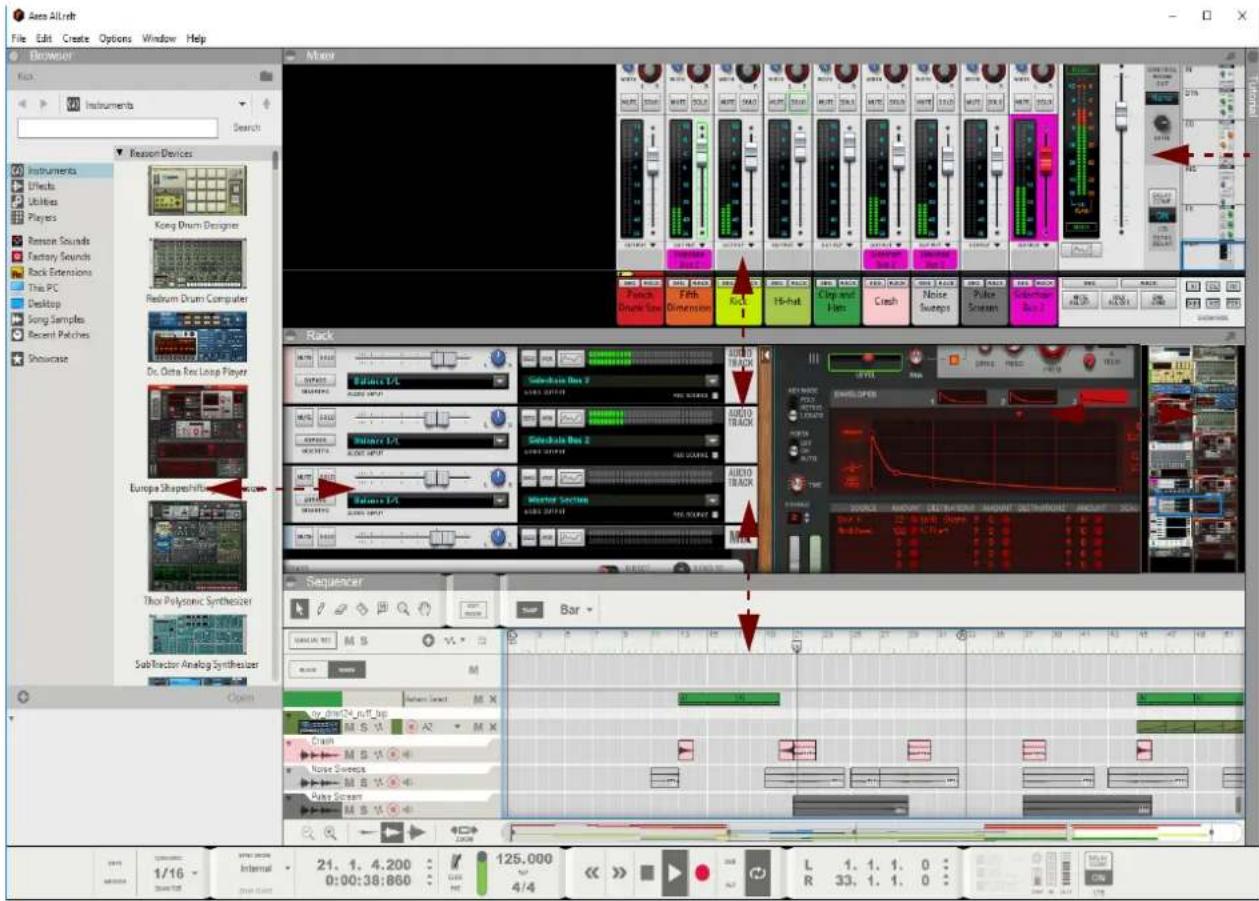The height and width of the screenshot is (901, 1259).
Task: Click the Fast Forward transport button
Action: pyautogui.click(x=619, y=872)
